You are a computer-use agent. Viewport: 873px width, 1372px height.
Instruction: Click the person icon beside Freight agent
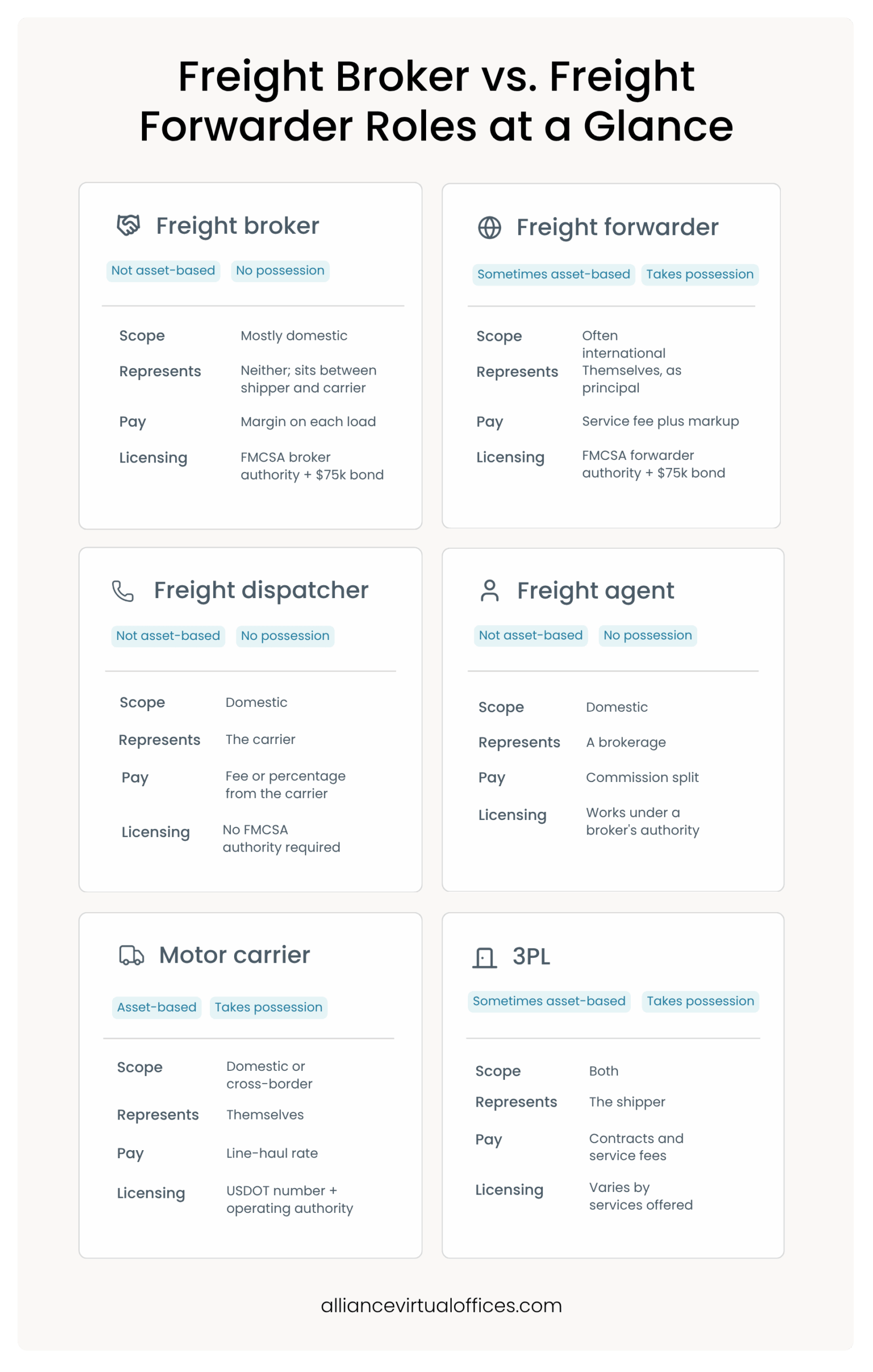pos(489,591)
